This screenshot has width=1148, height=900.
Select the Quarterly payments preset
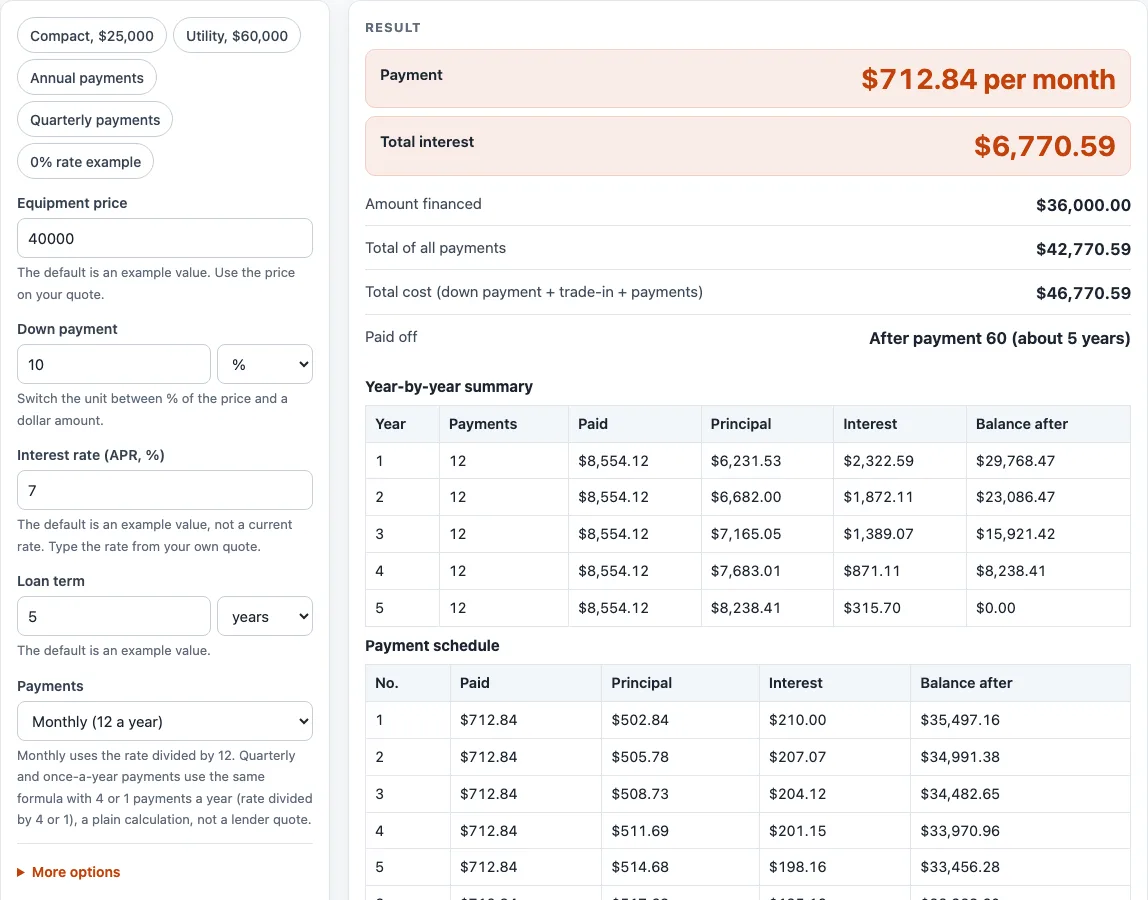pos(94,119)
